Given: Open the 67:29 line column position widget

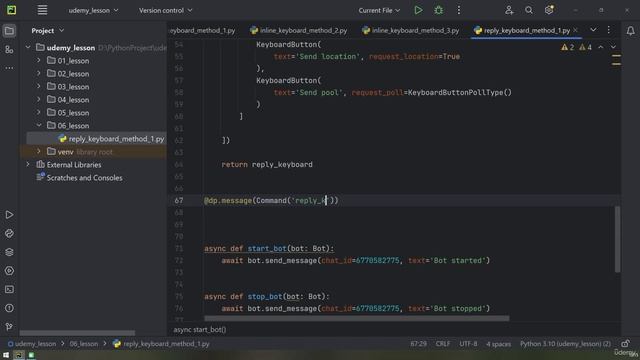Looking at the screenshot, I should click(x=418, y=344).
